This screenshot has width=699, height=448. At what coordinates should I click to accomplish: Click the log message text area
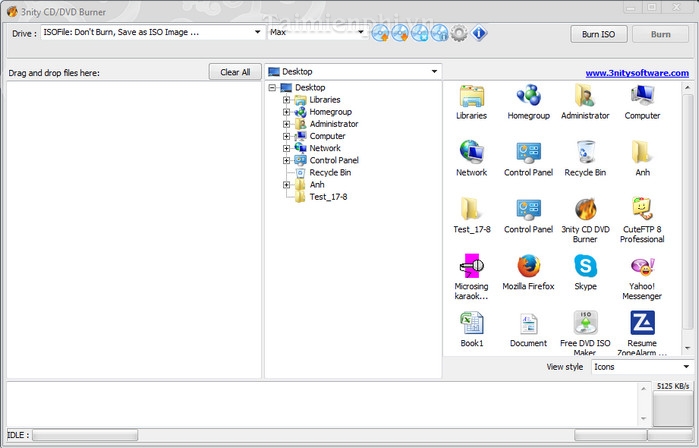click(x=322, y=403)
